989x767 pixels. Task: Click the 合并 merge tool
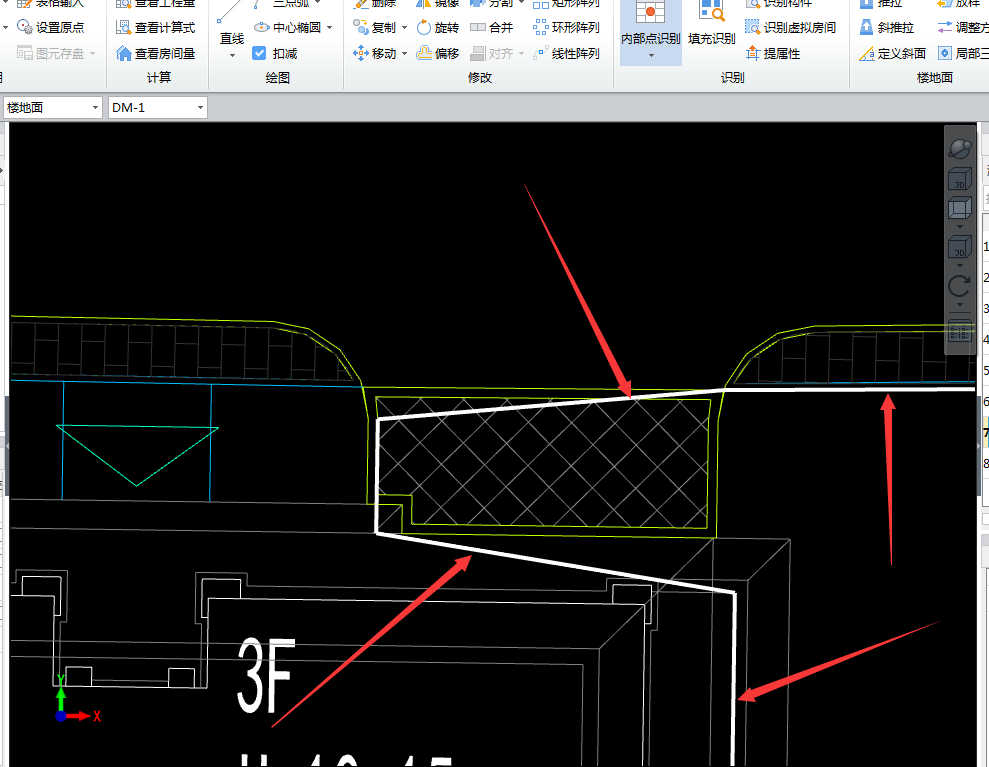[492, 27]
